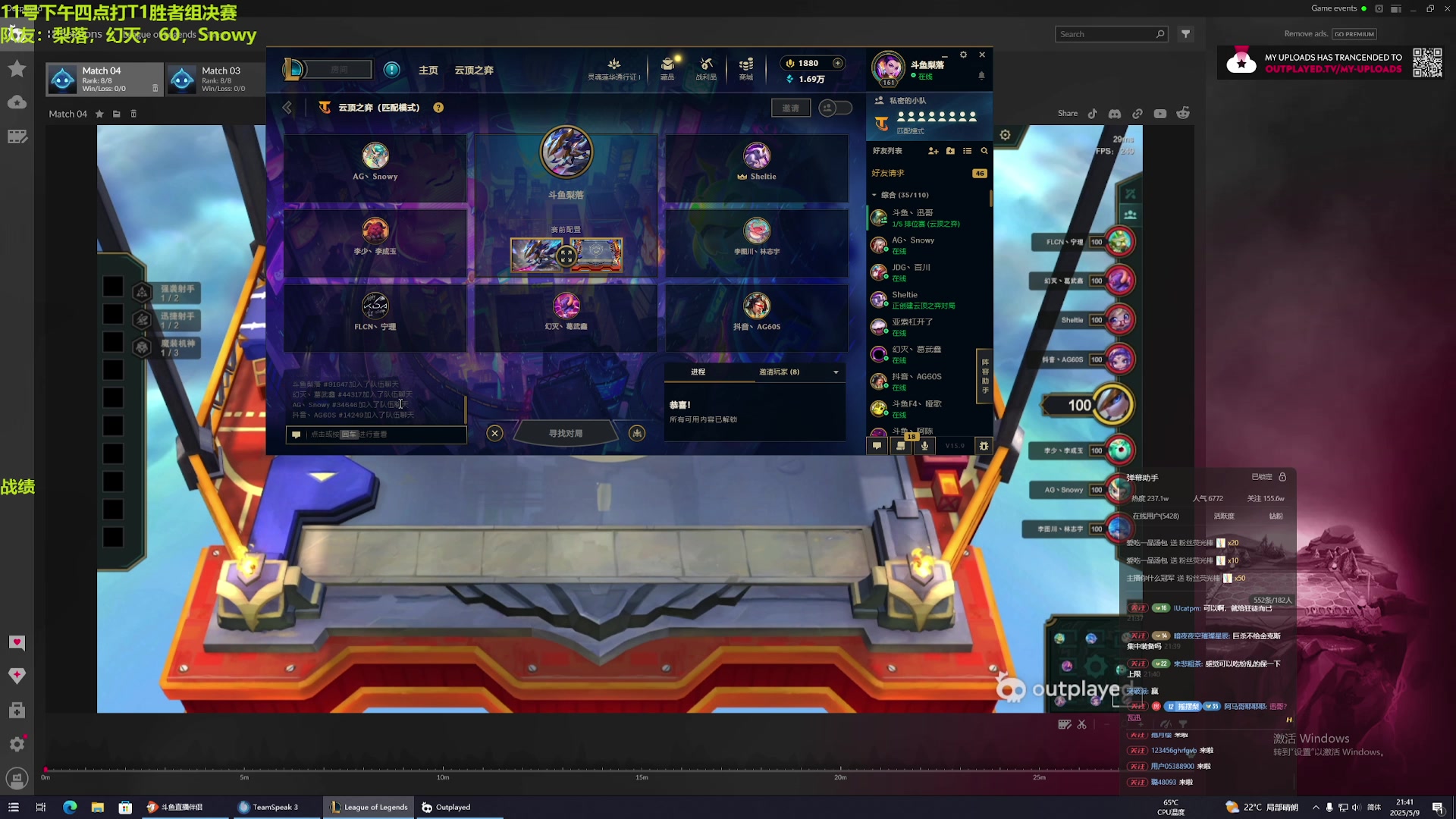Click the featured loadout expand icon
This screenshot has width=1456, height=819.
[566, 257]
